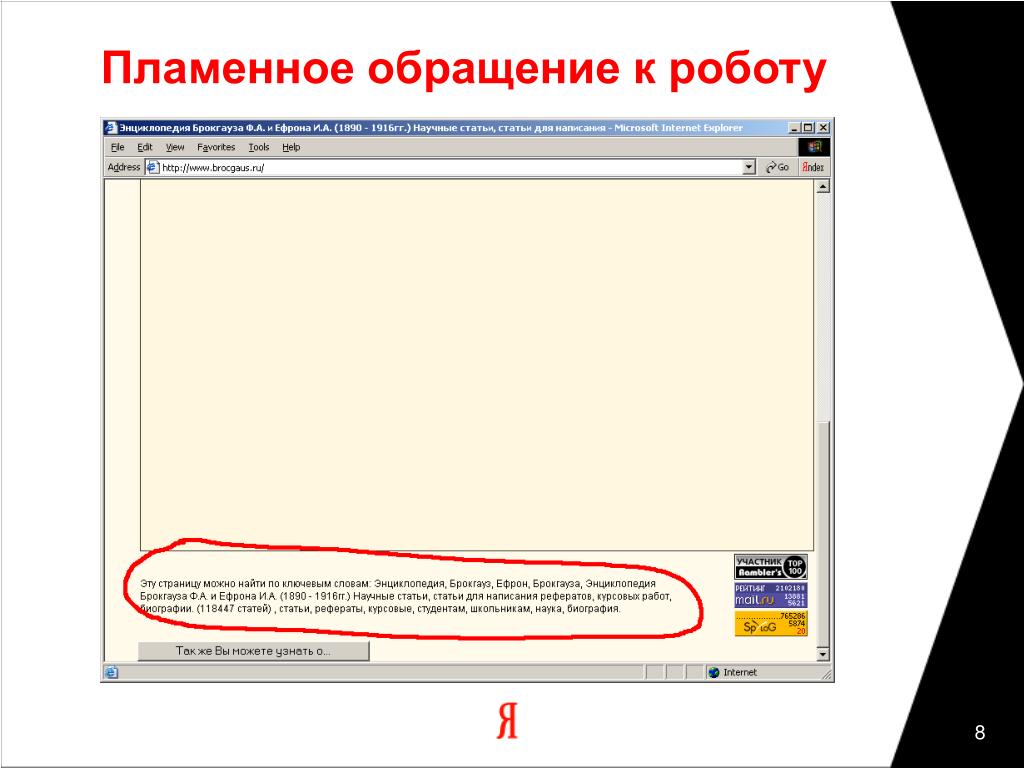The width and height of the screenshot is (1024, 768).
Task: Click the slide title 'Пламенное обращение к роботу'
Action: click(464, 69)
